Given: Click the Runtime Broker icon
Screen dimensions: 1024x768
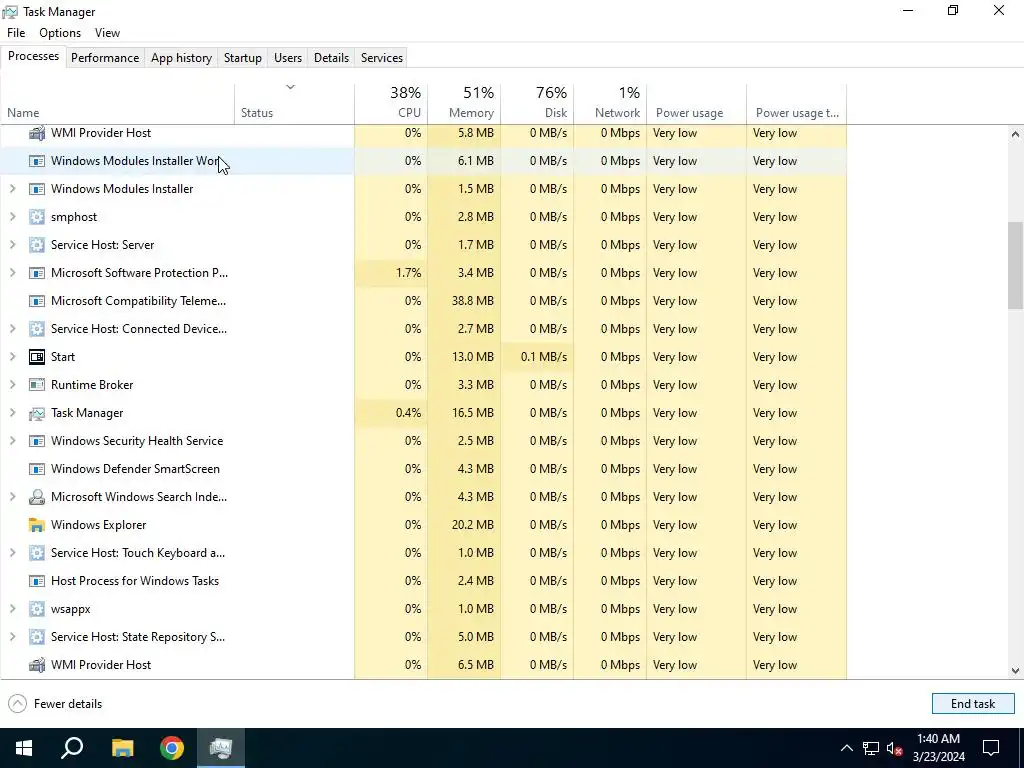Looking at the screenshot, I should coord(37,385).
